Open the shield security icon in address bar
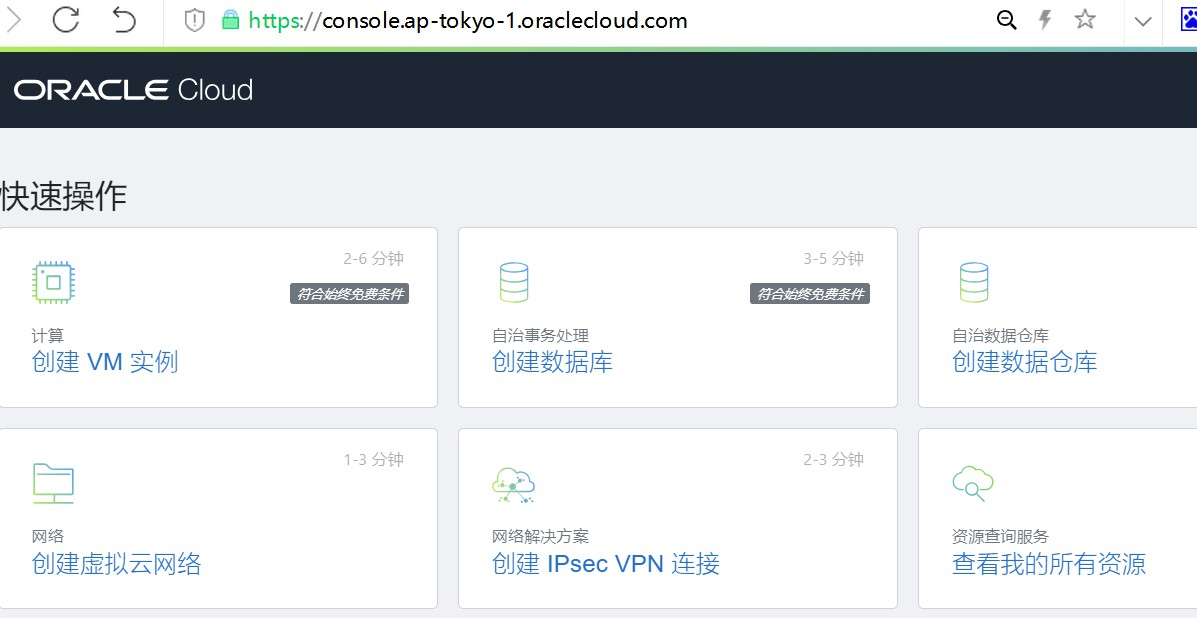Viewport: 1197px width, 618px height. pyautogui.click(x=195, y=21)
